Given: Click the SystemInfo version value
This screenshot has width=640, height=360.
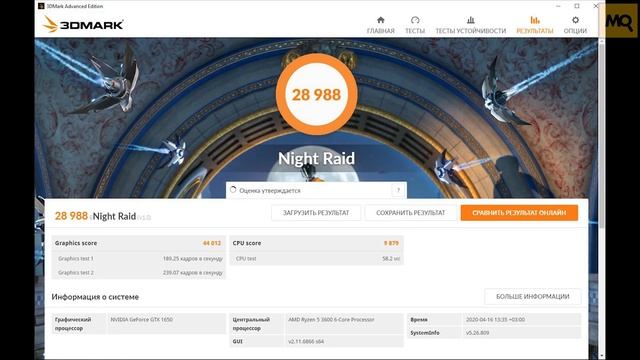Looking at the screenshot, I should tap(478, 333).
